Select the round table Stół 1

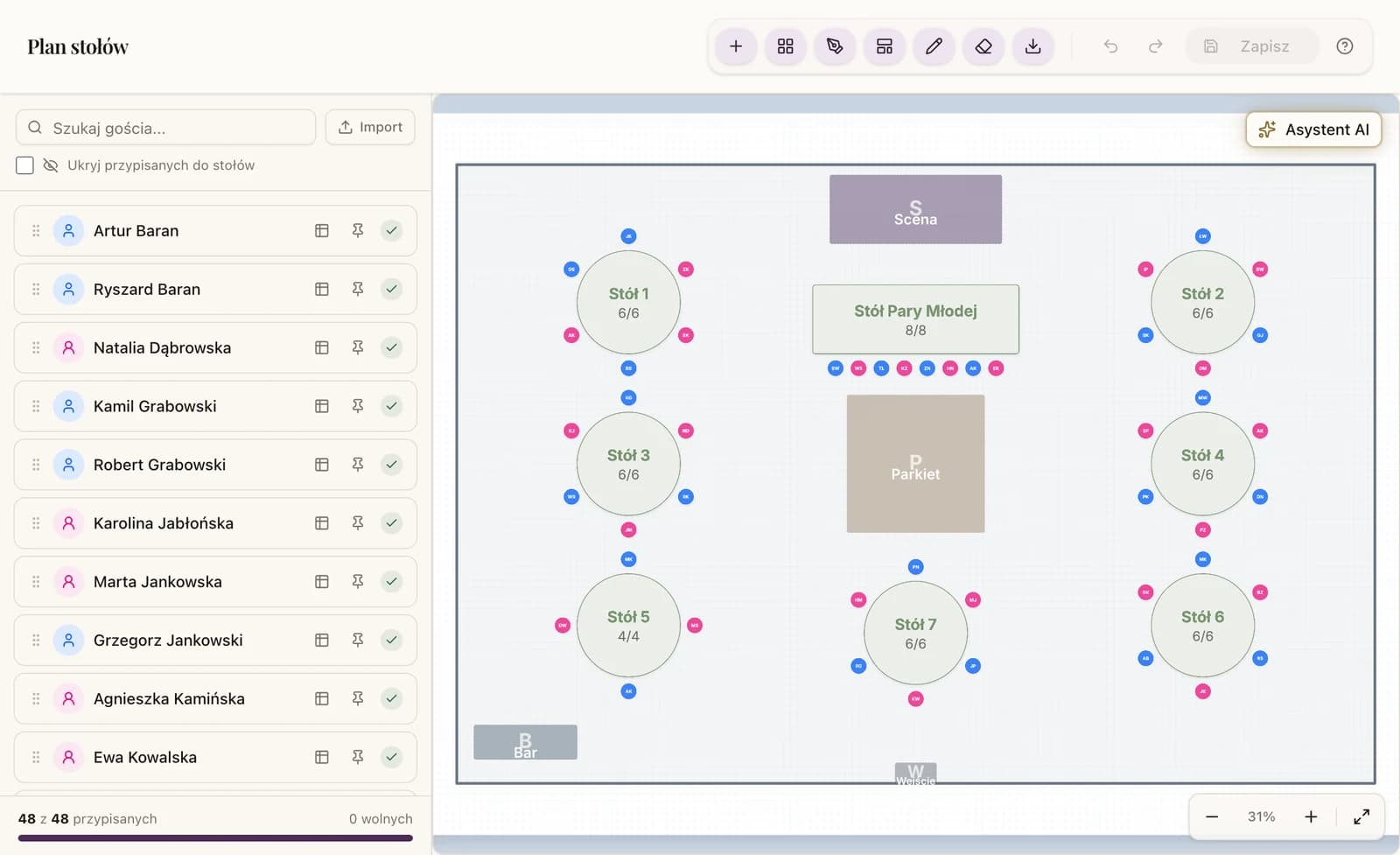click(x=628, y=303)
